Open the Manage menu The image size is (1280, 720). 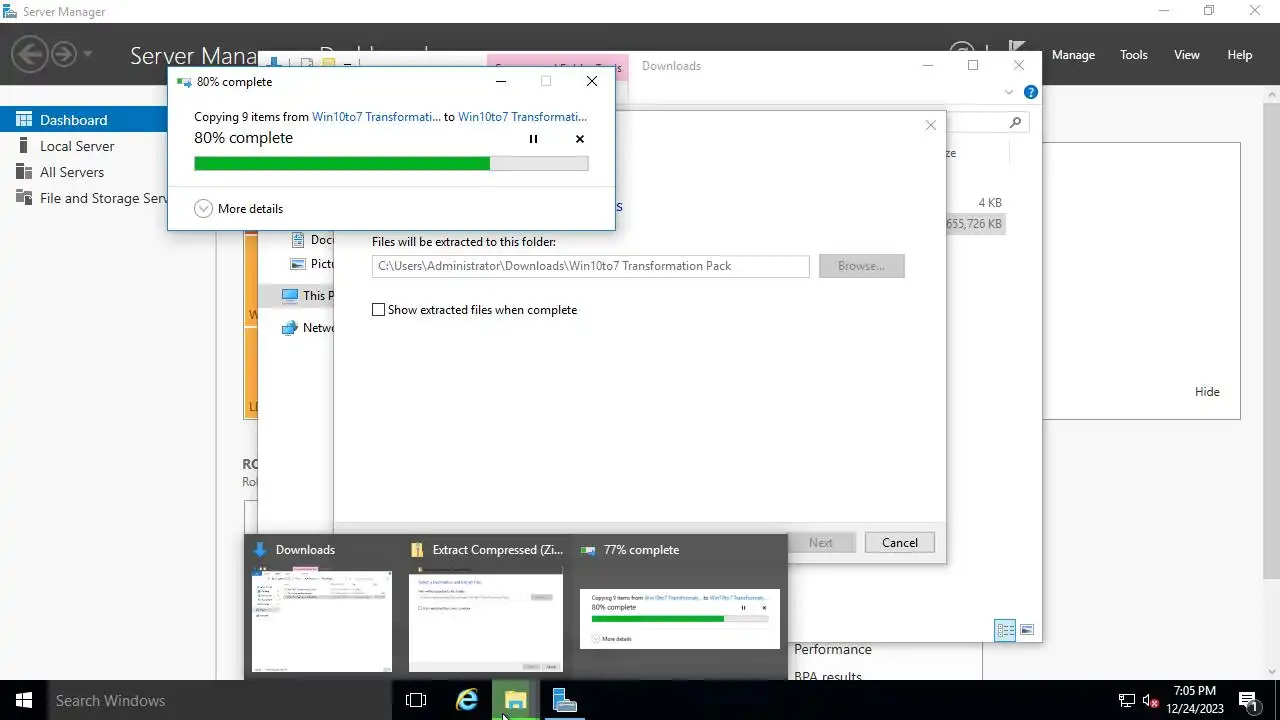click(1073, 55)
